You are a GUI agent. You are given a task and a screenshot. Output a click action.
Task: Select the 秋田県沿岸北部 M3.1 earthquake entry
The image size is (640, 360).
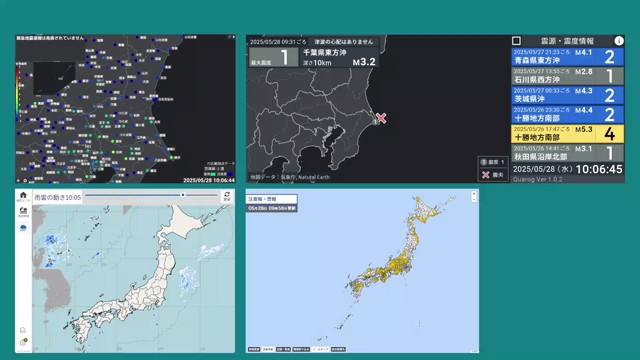pyautogui.click(x=567, y=153)
